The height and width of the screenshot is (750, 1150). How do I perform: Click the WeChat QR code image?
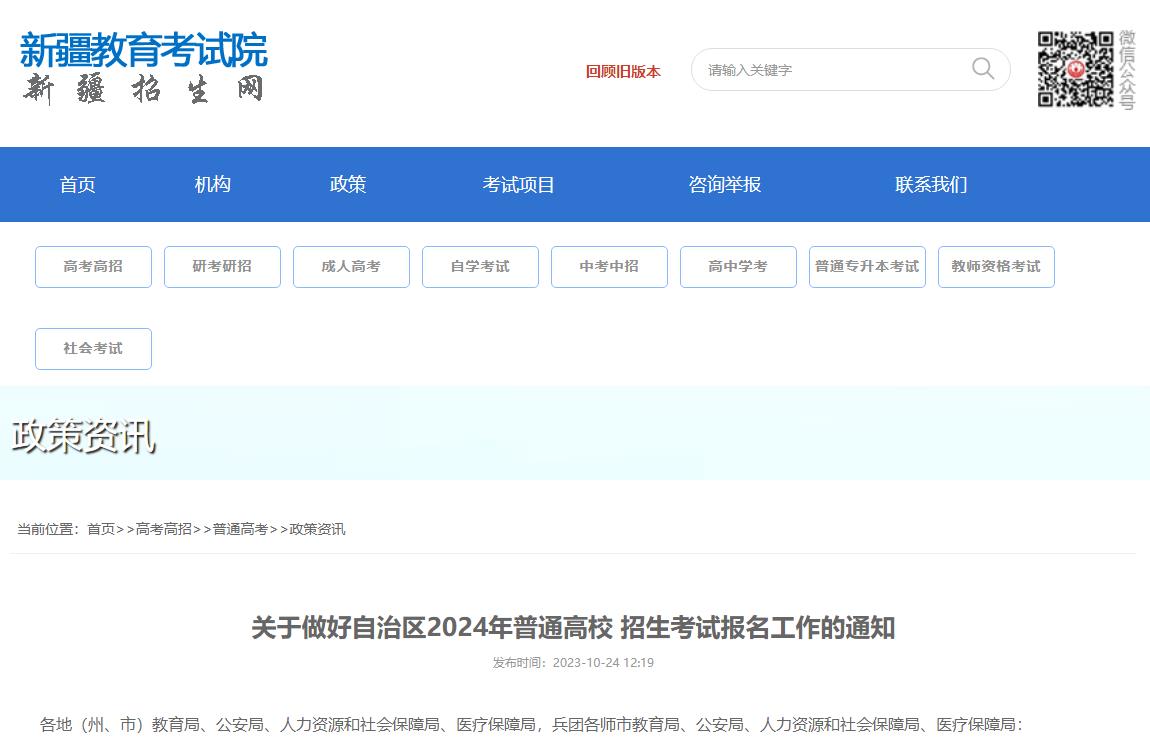pos(1075,69)
